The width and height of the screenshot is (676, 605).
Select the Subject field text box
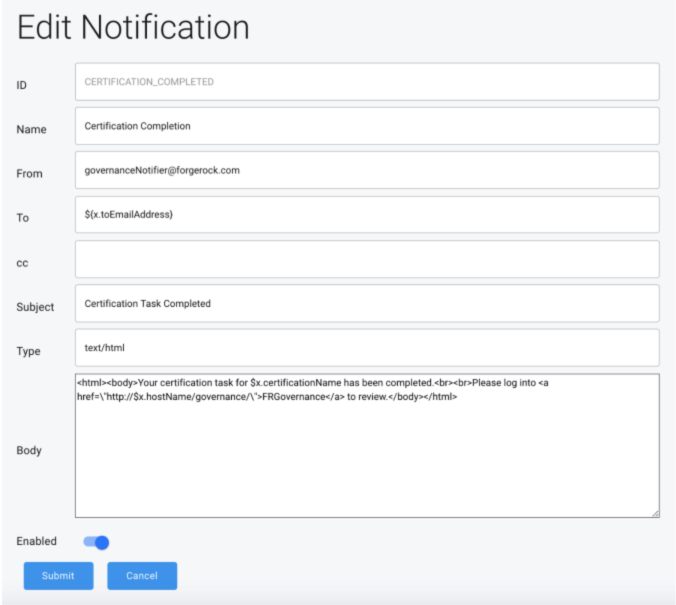click(366, 303)
